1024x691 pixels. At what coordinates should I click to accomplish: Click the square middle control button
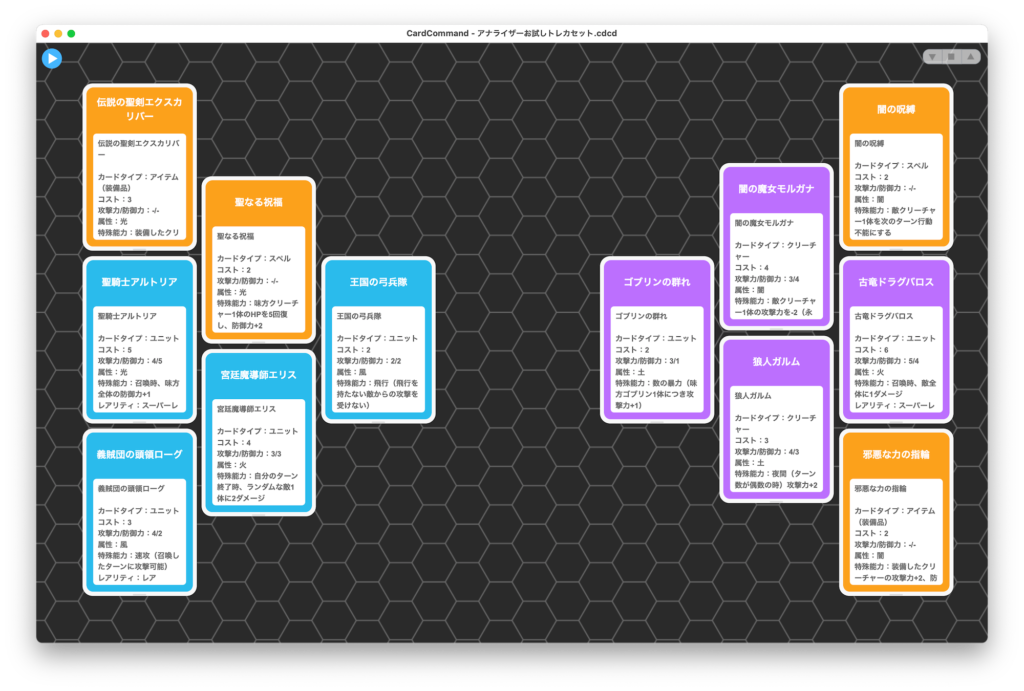point(951,57)
